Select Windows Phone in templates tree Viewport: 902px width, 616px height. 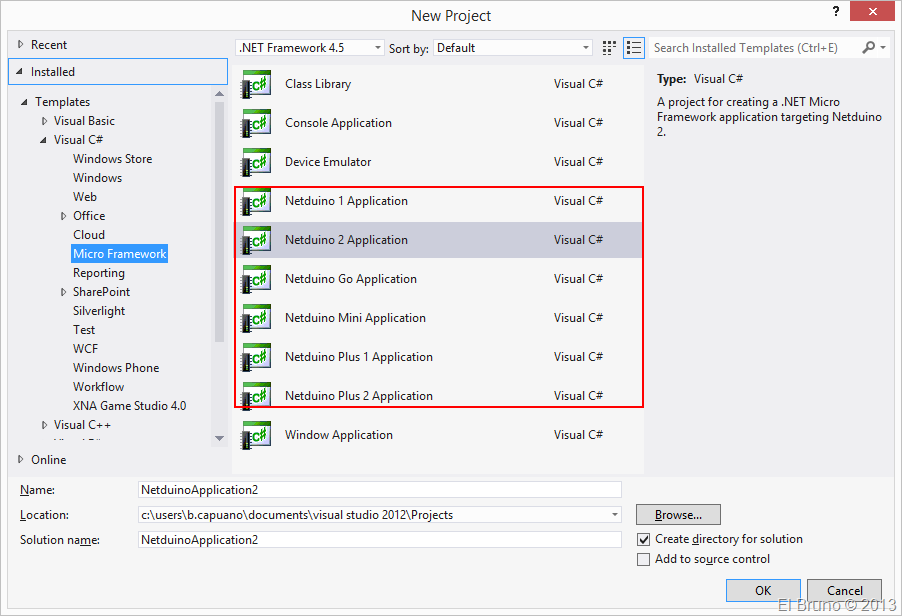click(x=116, y=368)
